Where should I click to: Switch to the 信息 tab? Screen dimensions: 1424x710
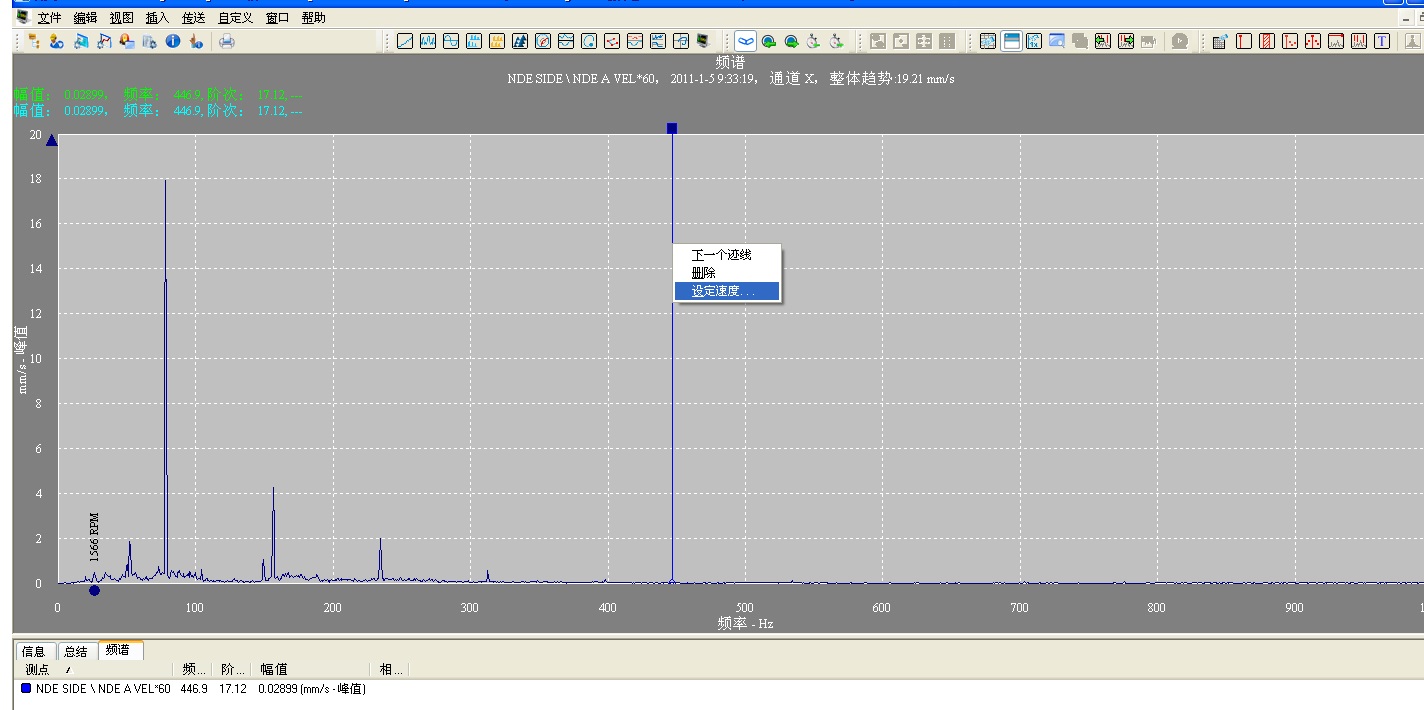coord(34,651)
